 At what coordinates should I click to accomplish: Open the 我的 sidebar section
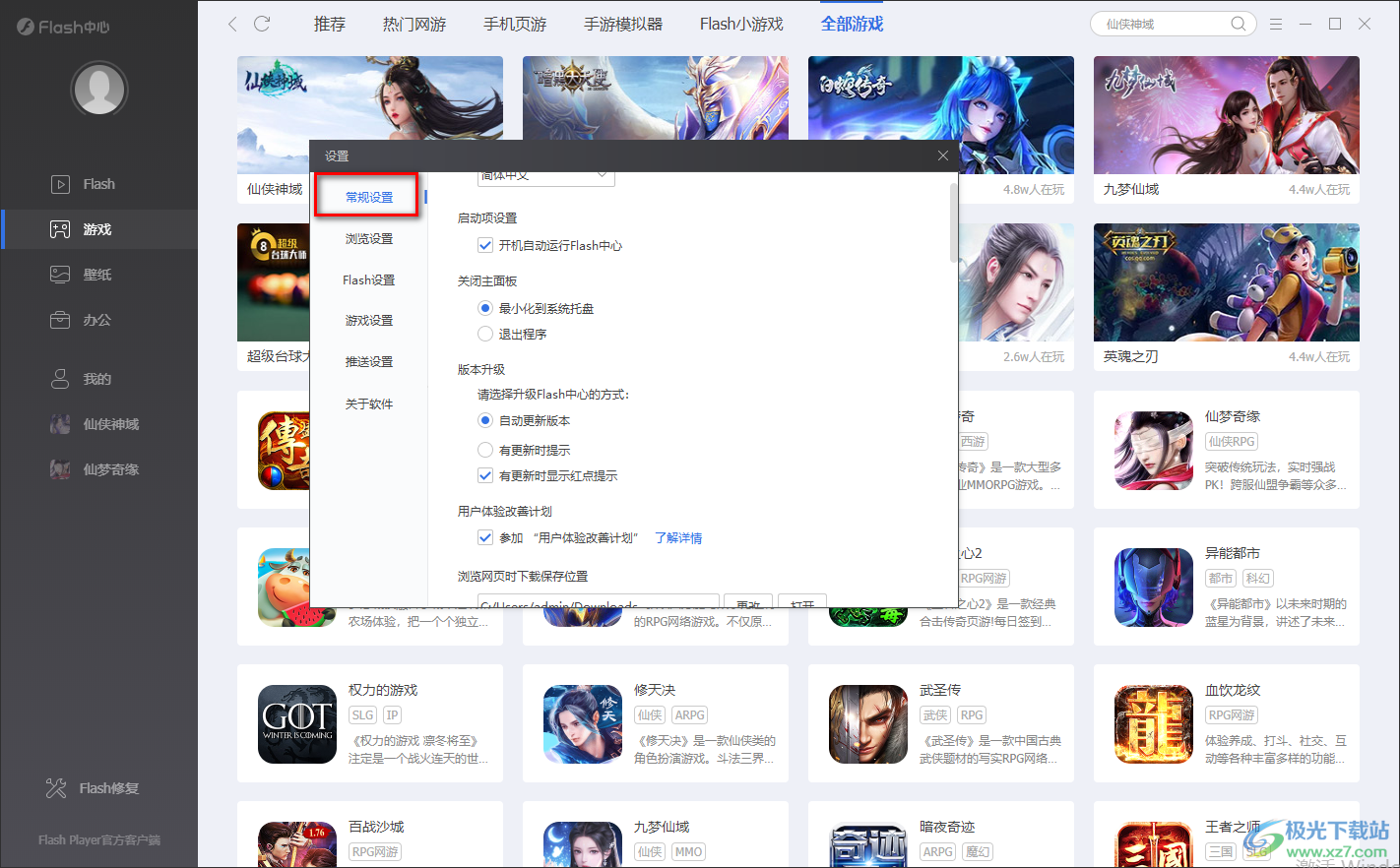click(98, 379)
